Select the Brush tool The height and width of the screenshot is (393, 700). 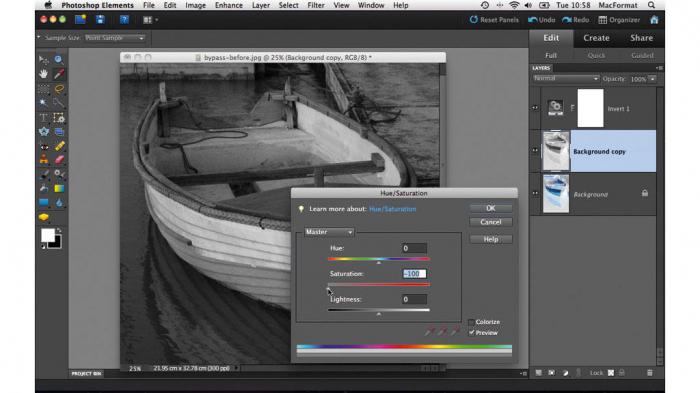coord(43,174)
